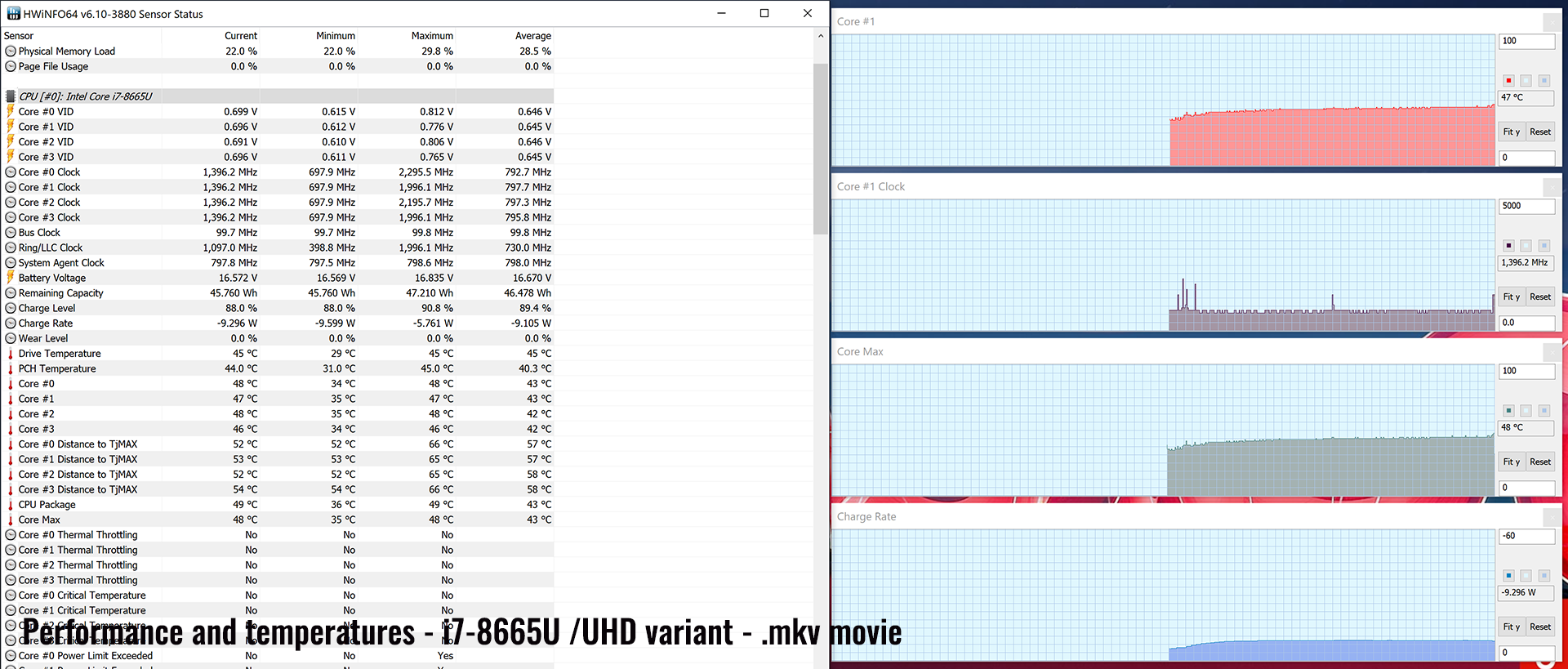Open the light blue grid color swatch in Core #1 graph
The height and width of the screenshot is (669, 1568).
tap(1543, 81)
